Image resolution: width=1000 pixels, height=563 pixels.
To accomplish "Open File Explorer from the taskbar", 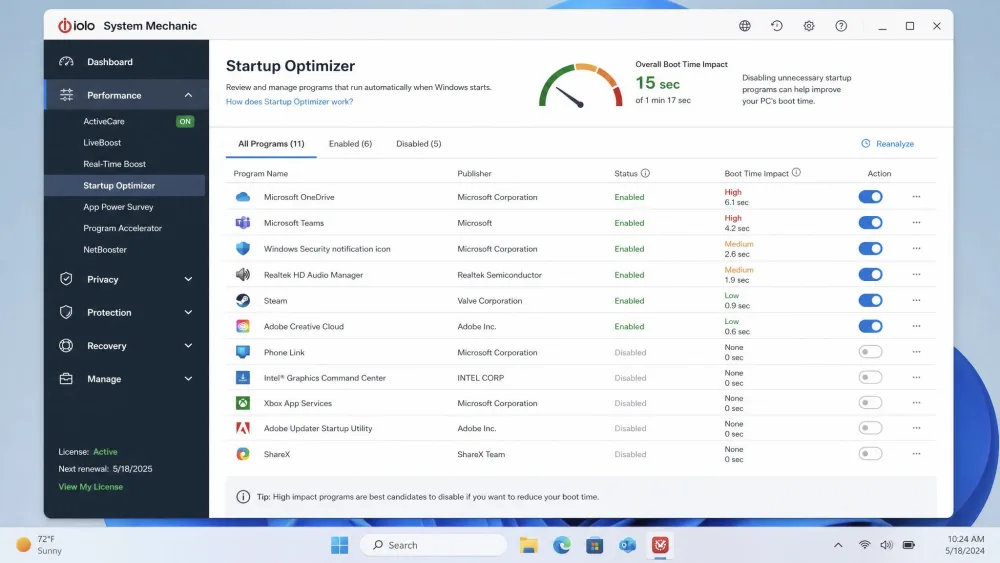I will click(528, 545).
